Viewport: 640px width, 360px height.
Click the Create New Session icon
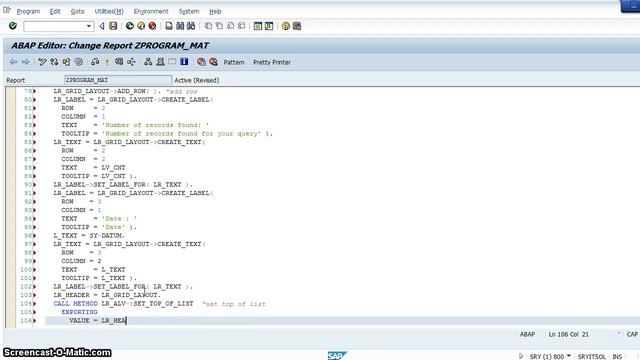click(258, 26)
